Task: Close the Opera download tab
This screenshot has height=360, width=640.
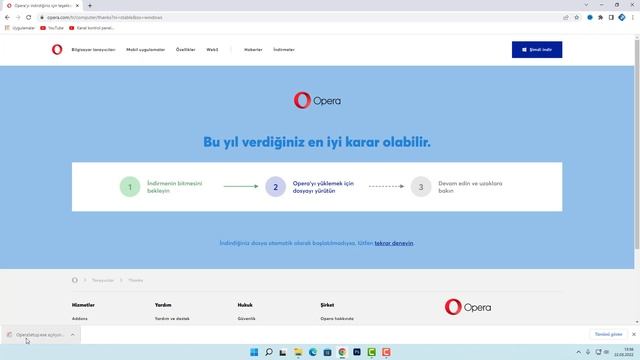Action: pos(77,6)
